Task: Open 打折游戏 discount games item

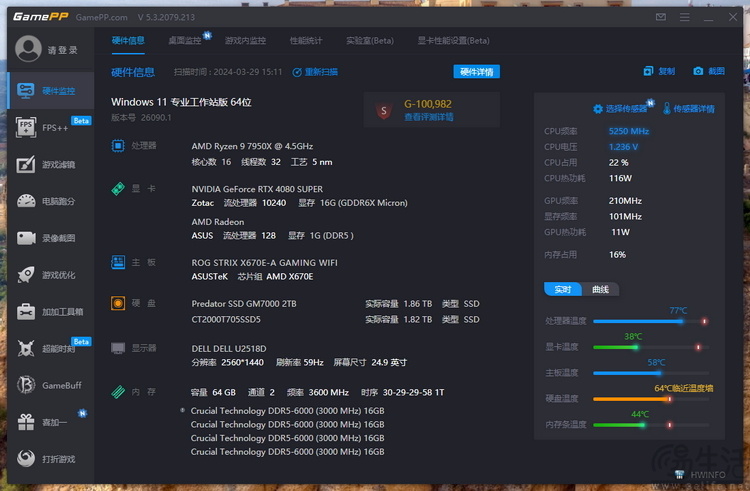Action: pyautogui.click(x=51, y=459)
